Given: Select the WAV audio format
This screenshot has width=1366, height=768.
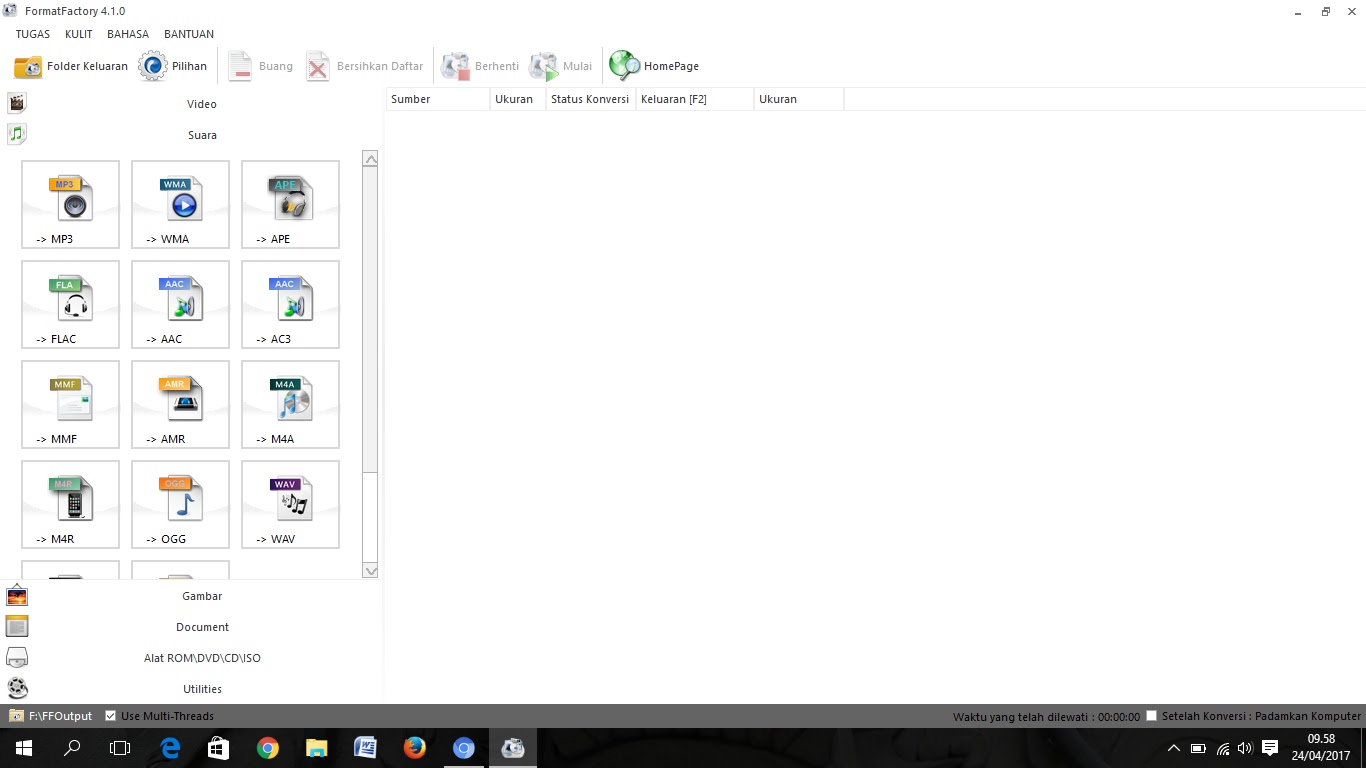Looking at the screenshot, I should 290,504.
